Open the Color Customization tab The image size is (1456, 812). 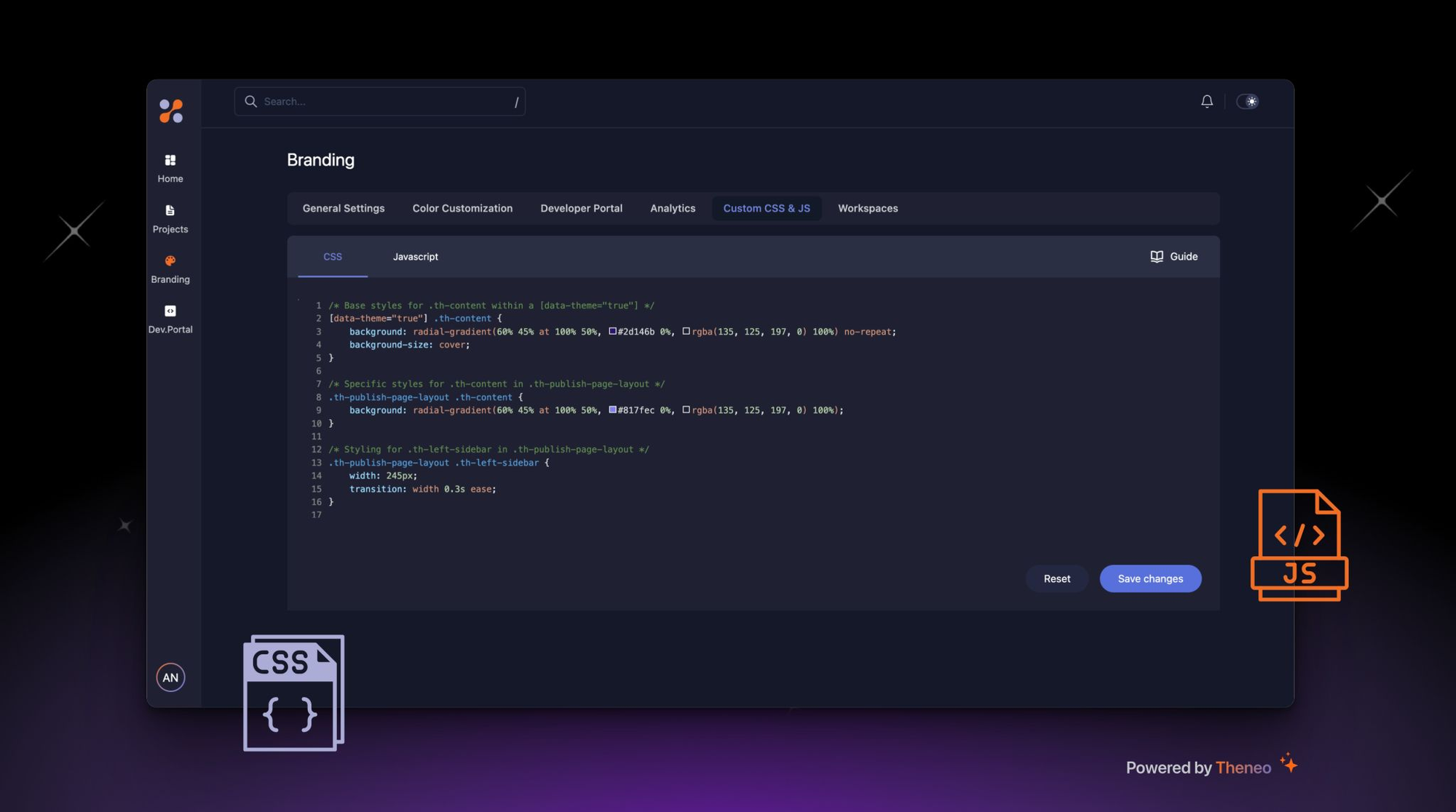coord(462,208)
